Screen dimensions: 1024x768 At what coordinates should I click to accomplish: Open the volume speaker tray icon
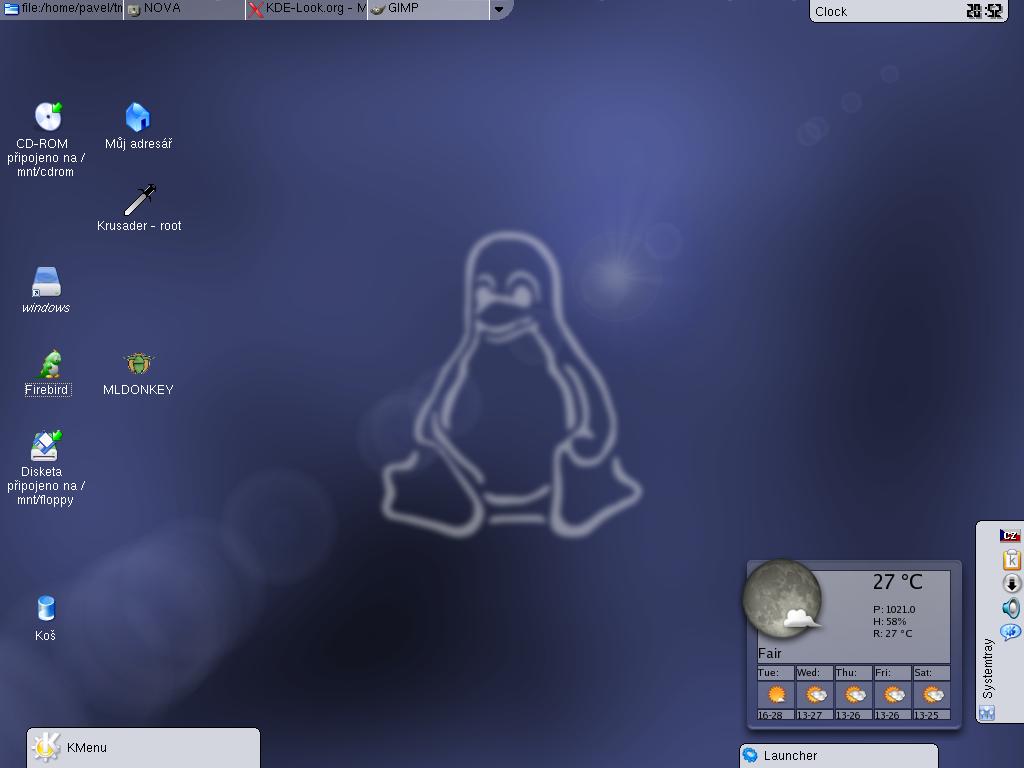coord(1011,608)
